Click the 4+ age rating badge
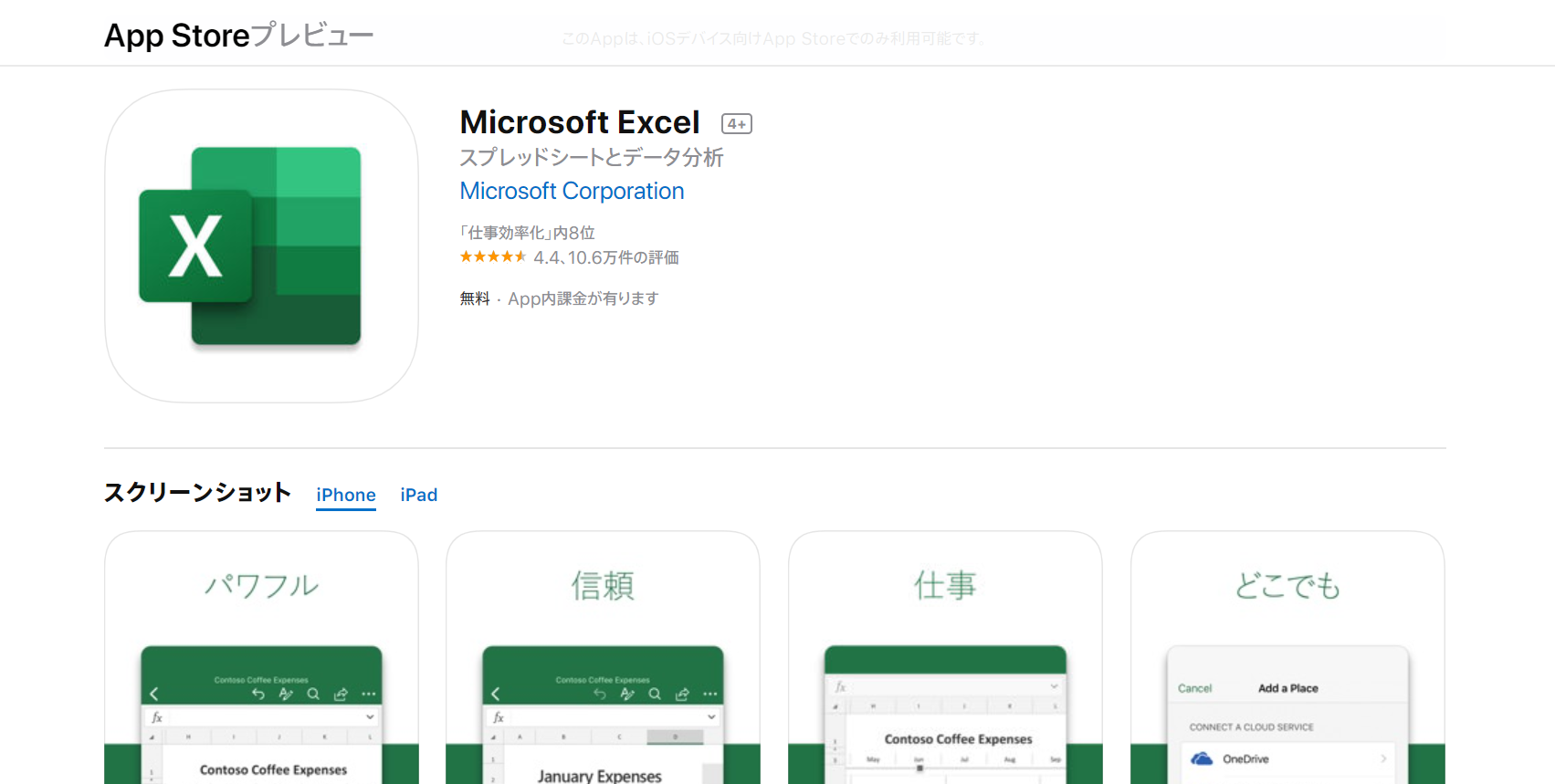Image resolution: width=1555 pixels, height=784 pixels. (736, 124)
